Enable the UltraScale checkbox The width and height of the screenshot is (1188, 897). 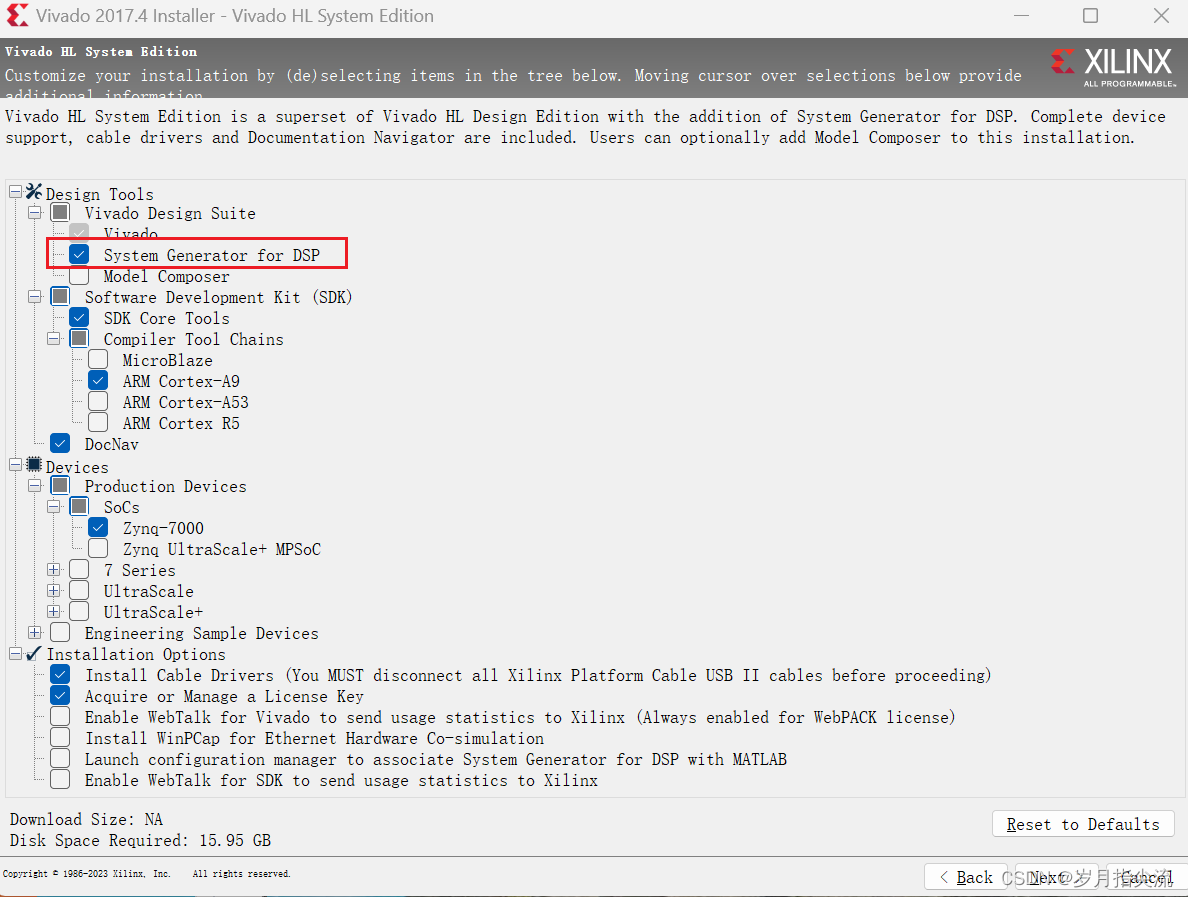coord(79,590)
